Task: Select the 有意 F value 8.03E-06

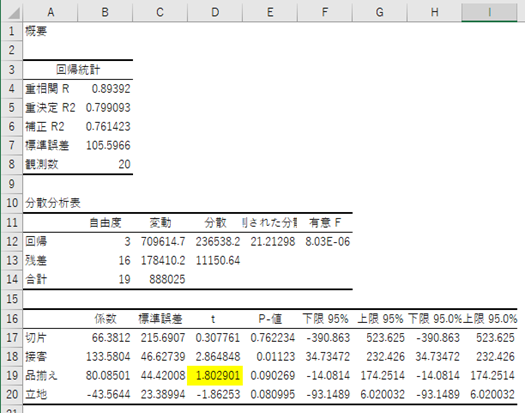Action: 325,242
